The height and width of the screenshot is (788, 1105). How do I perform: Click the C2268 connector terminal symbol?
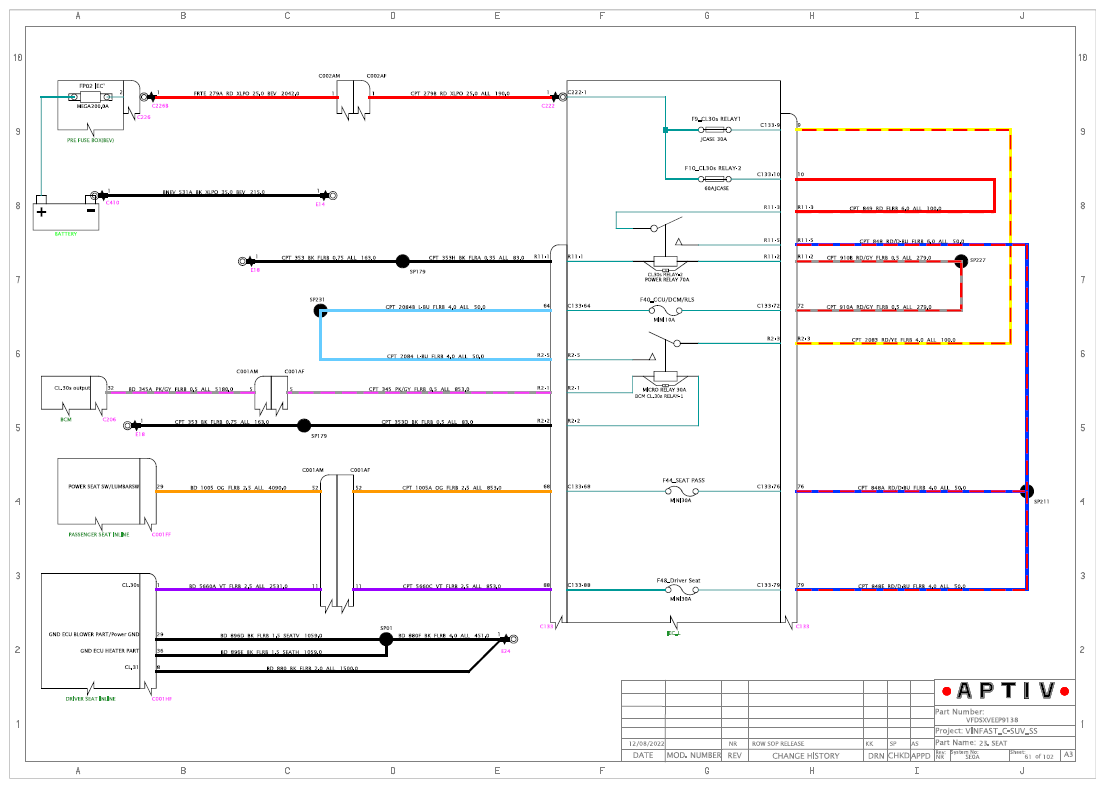[148, 97]
